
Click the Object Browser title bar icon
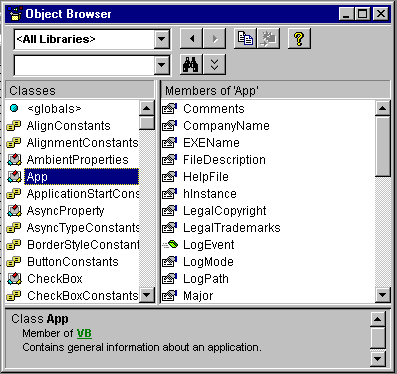tap(15, 14)
